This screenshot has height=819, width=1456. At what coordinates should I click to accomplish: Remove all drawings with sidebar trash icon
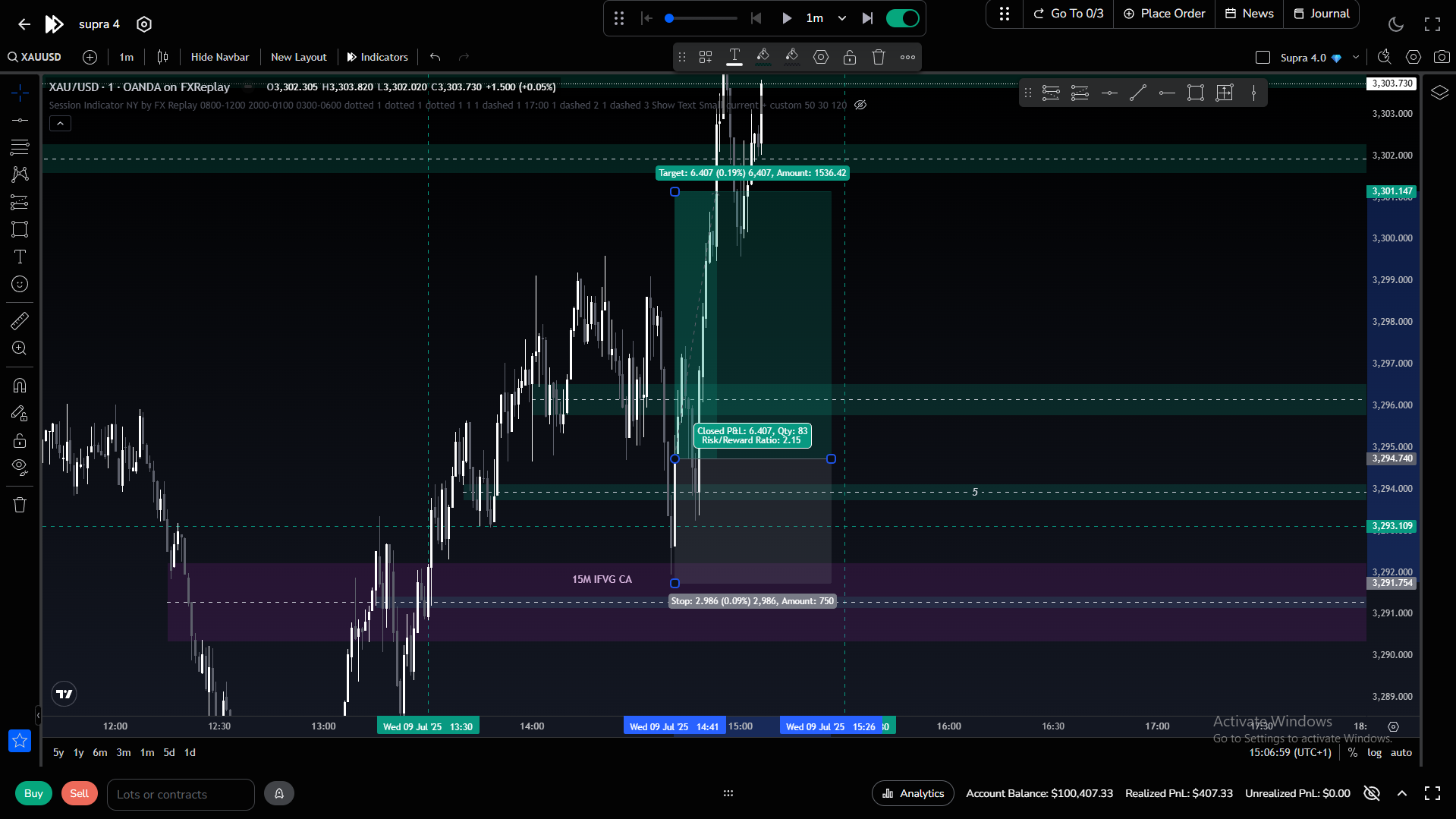[20, 505]
